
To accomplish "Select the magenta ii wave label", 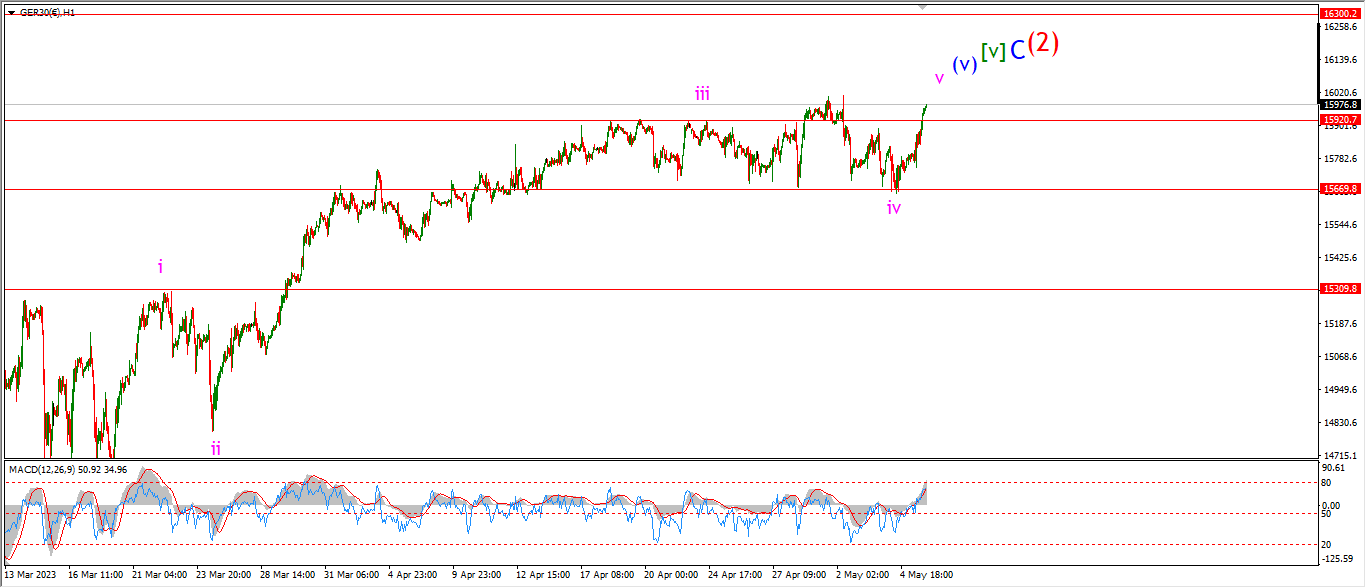I will click(215, 447).
